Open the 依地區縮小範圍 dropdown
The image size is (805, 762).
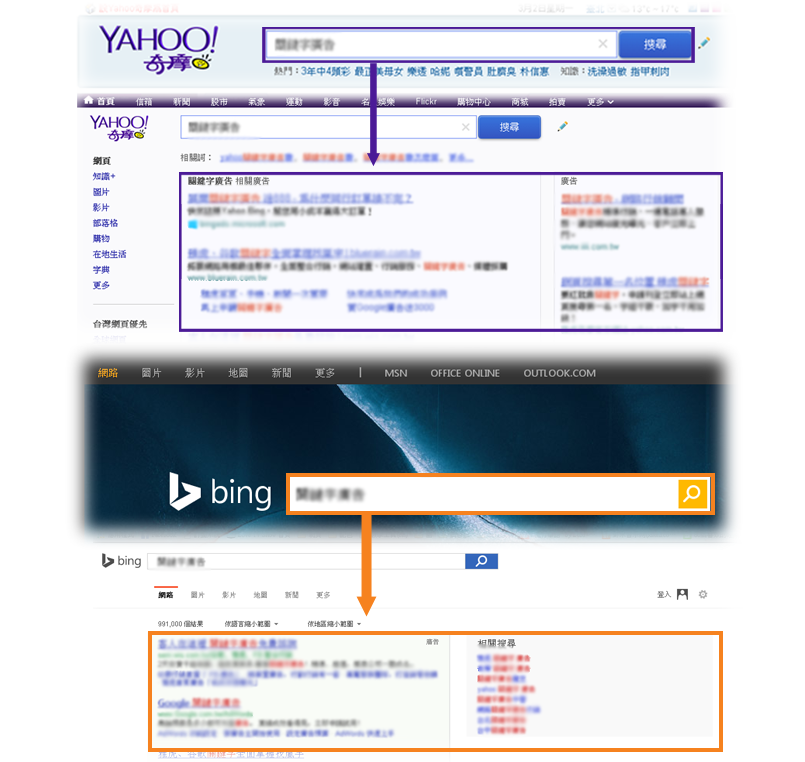point(334,624)
